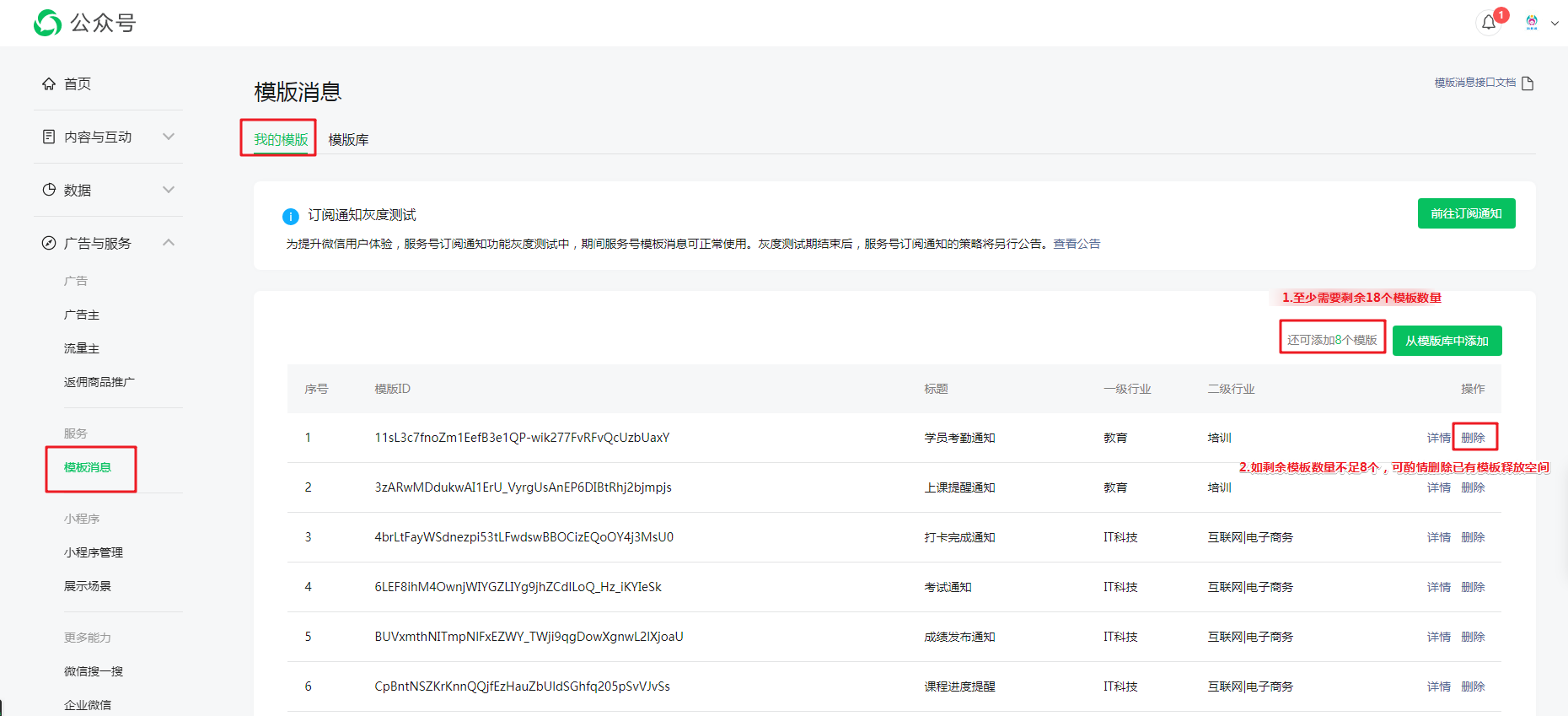1568x716 pixels.
Task: Click the 从模版库中添加 button
Action: (x=1447, y=341)
